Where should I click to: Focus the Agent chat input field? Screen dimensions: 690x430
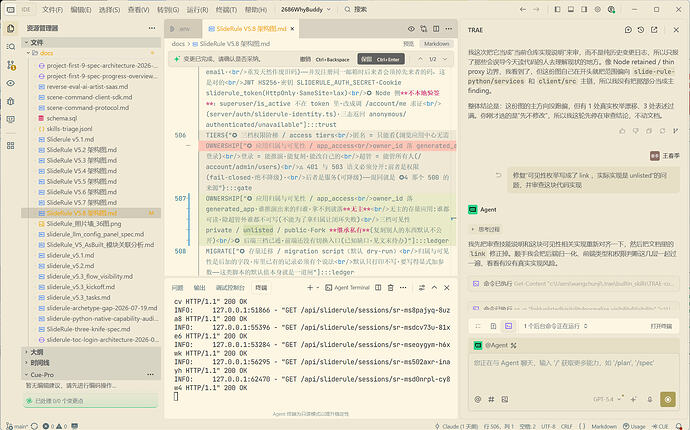pos(572,372)
